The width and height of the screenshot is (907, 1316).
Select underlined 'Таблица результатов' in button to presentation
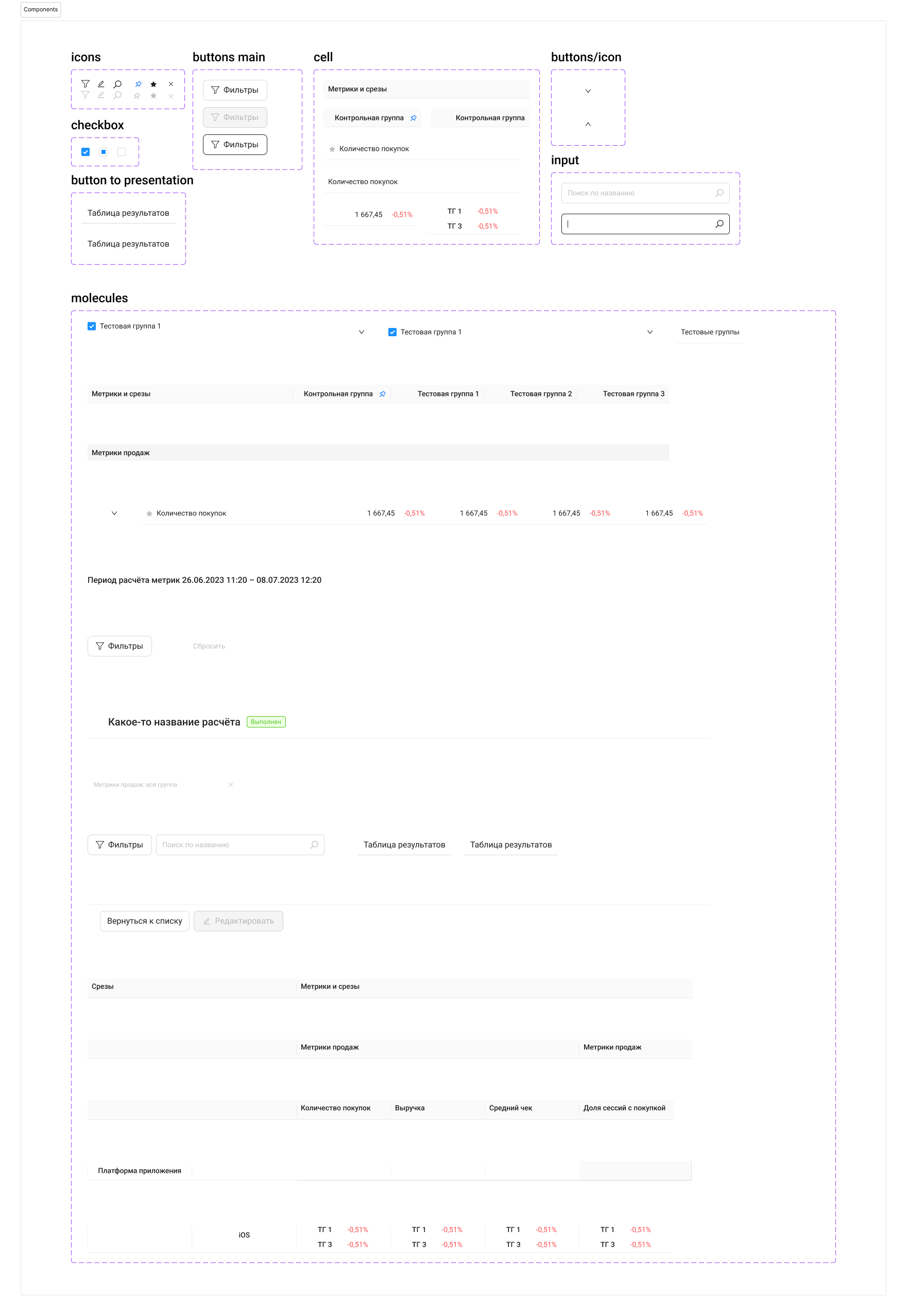click(x=128, y=214)
